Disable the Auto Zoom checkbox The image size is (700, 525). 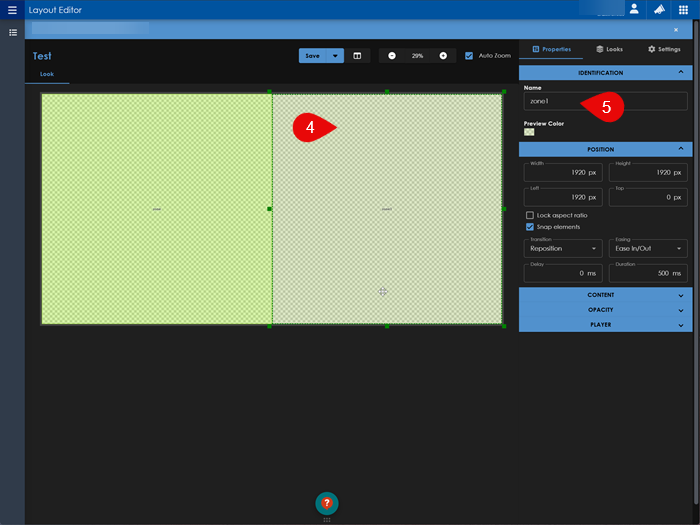[x=470, y=56]
